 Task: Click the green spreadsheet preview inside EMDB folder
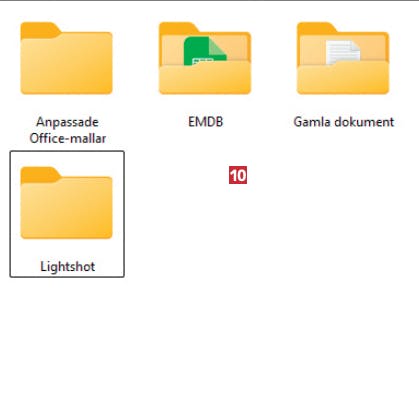tap(205, 50)
